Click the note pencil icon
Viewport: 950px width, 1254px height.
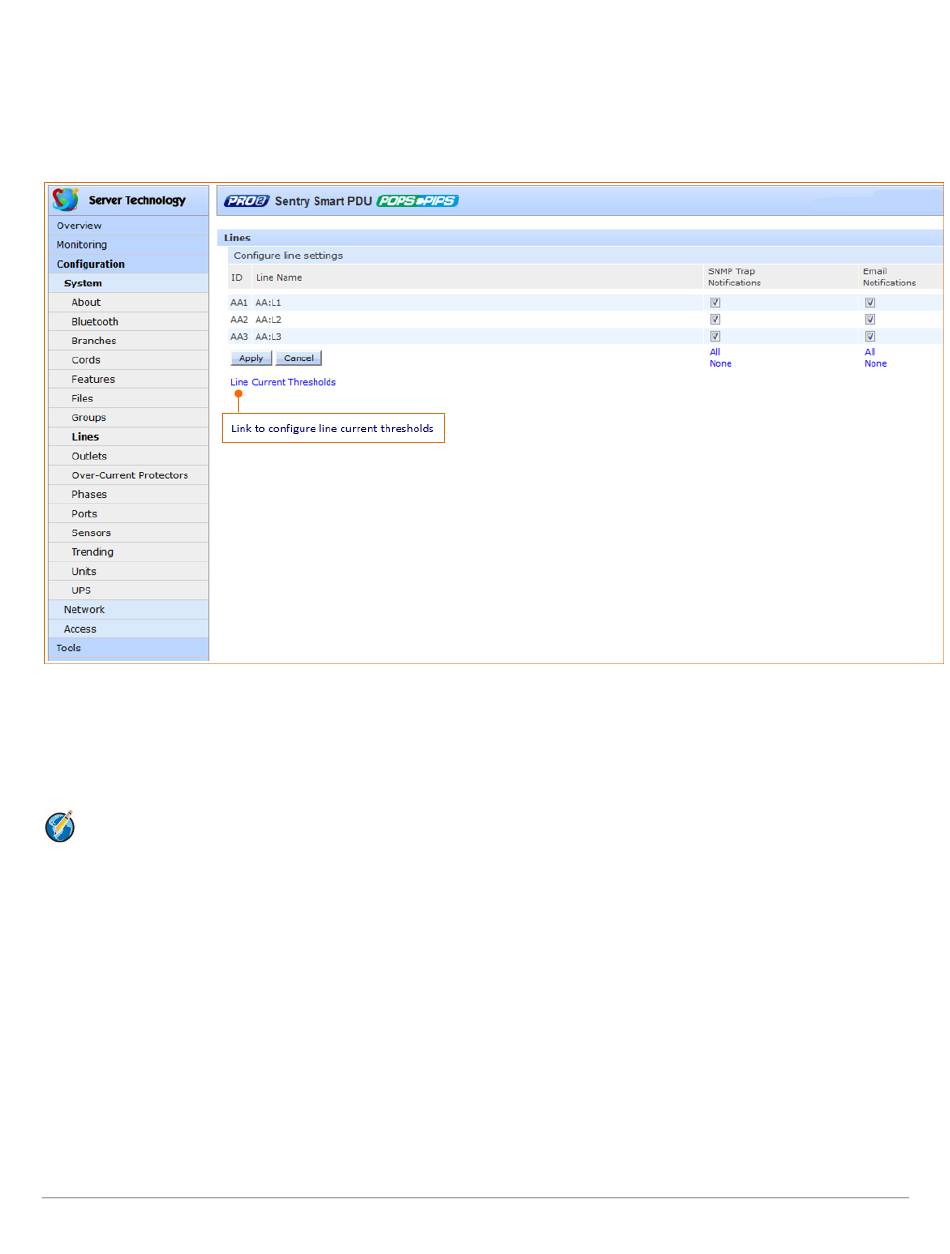[59, 826]
